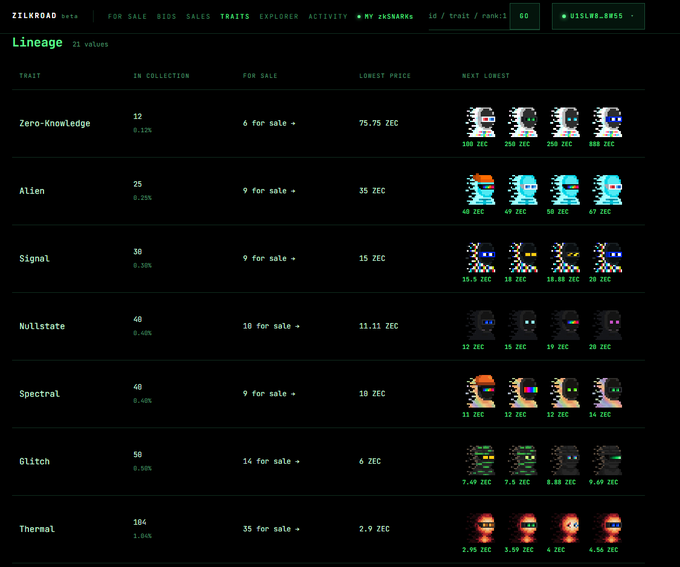Open the ACTIVITY tab
Image resolution: width=680 pixels, height=567 pixels.
328,16
